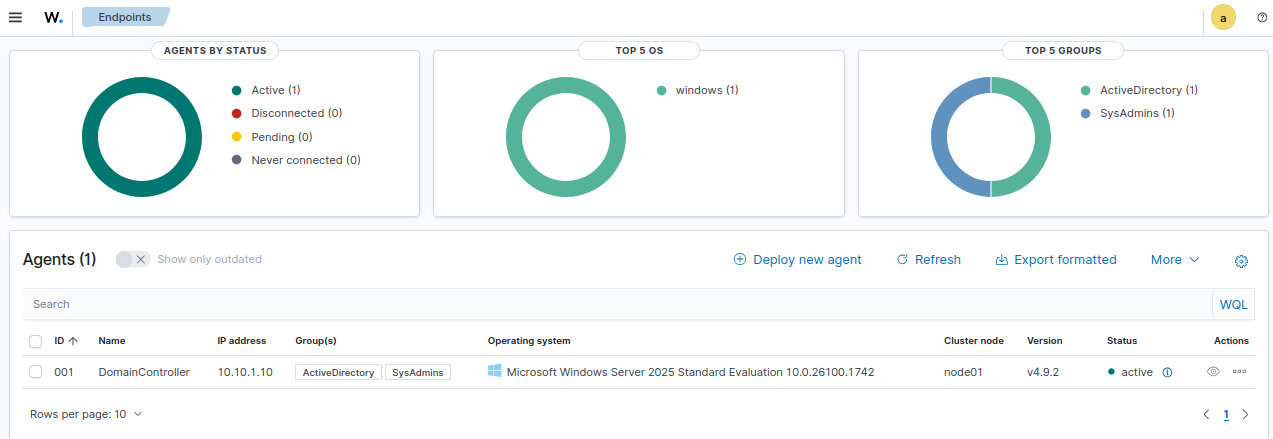Open the three-dot actions menu for DomainController
Viewport: 1273px width, 439px height.
pyautogui.click(x=1239, y=372)
